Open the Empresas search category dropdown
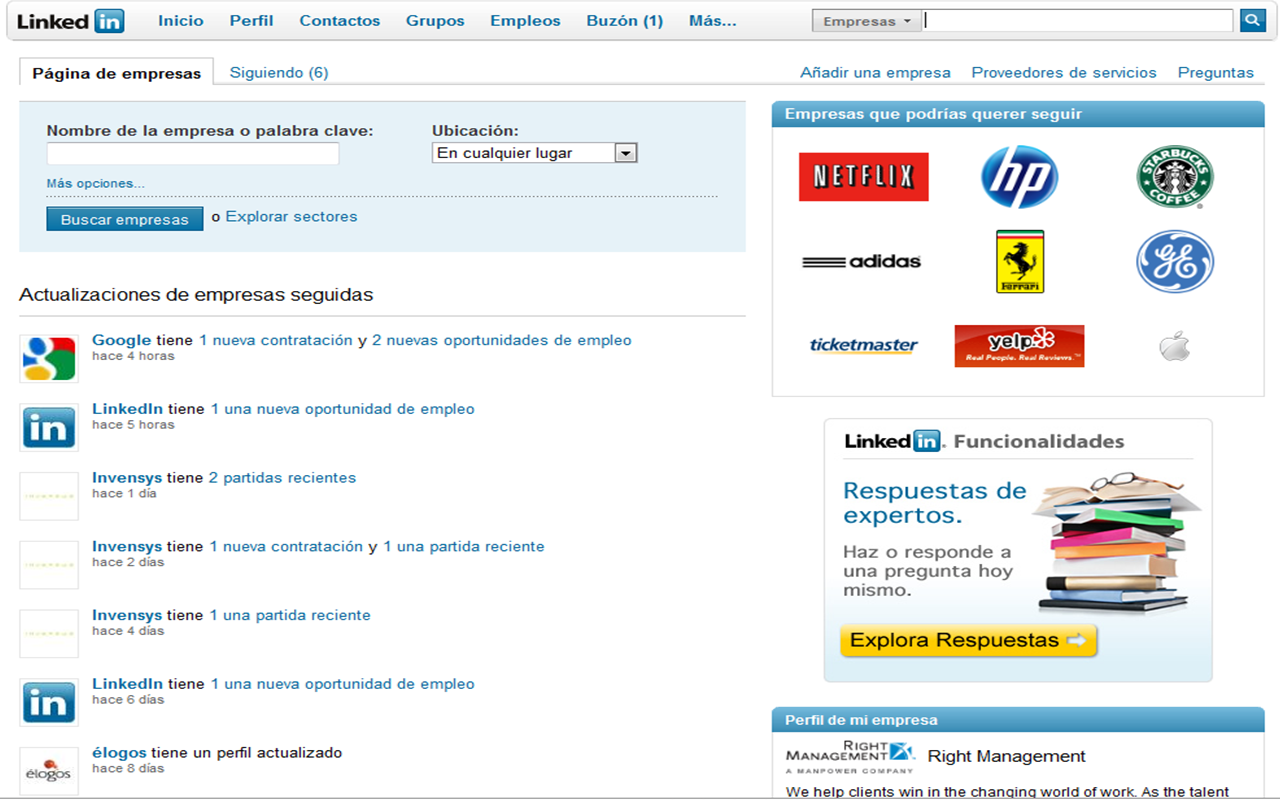The height and width of the screenshot is (800, 1280). pyautogui.click(x=867, y=21)
